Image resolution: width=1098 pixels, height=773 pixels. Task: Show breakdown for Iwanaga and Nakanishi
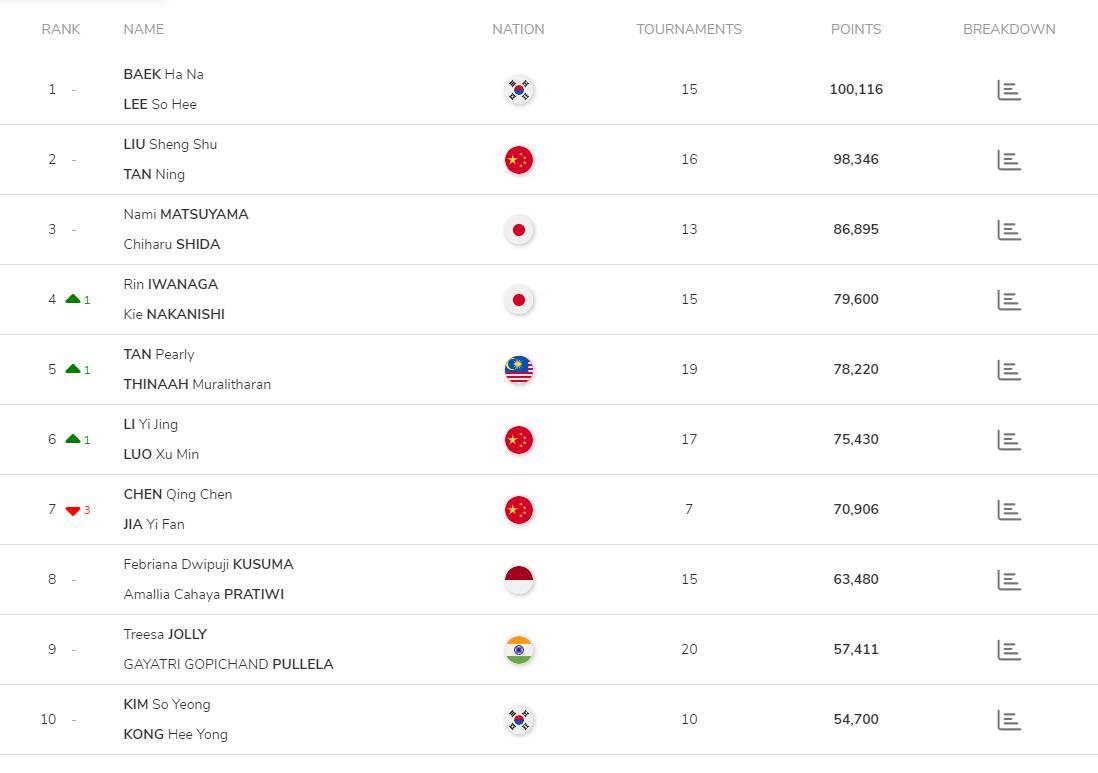[x=1009, y=300]
